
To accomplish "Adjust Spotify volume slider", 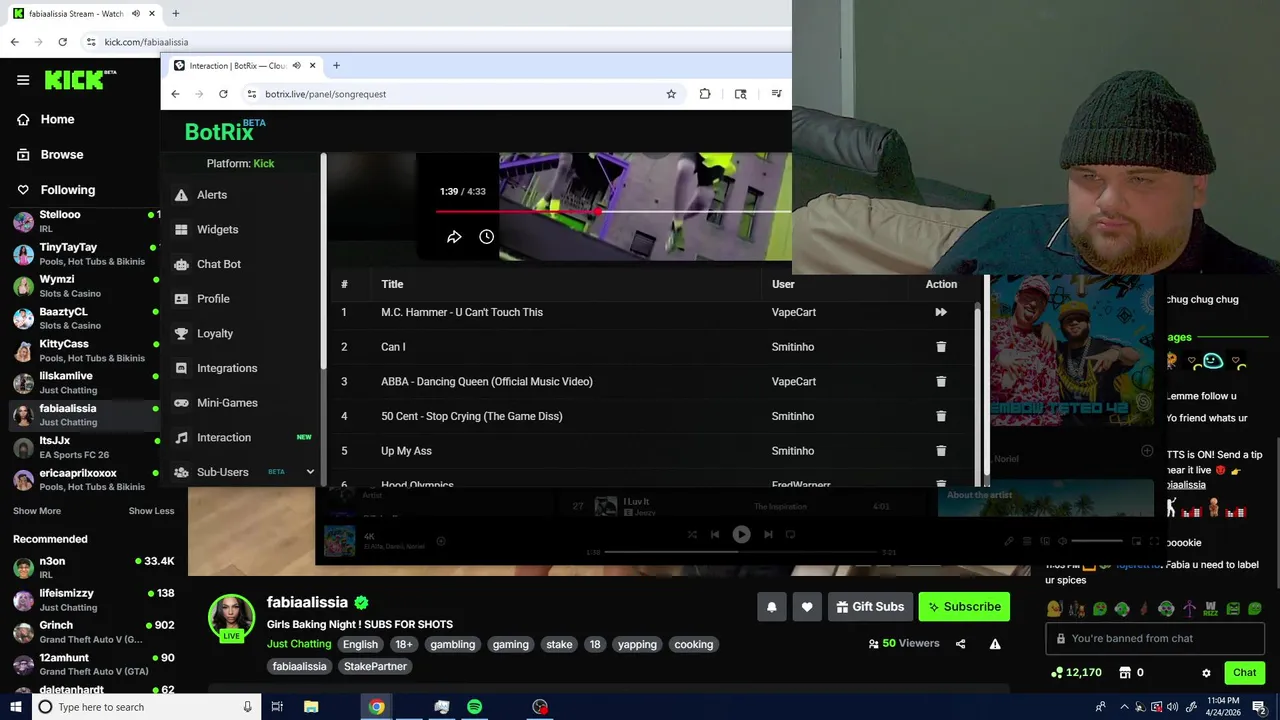I will [x=1096, y=541].
